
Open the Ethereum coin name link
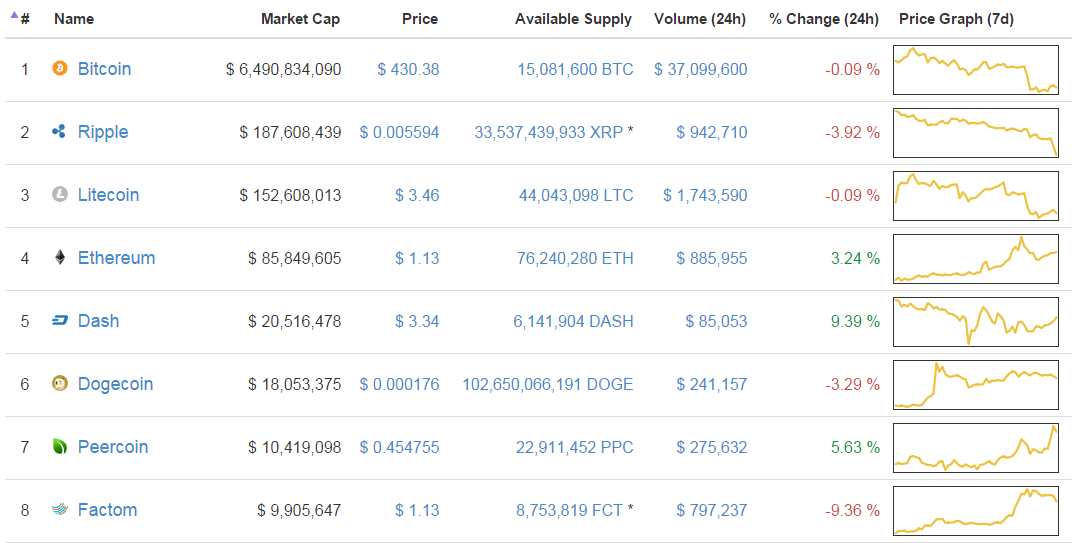(116, 258)
